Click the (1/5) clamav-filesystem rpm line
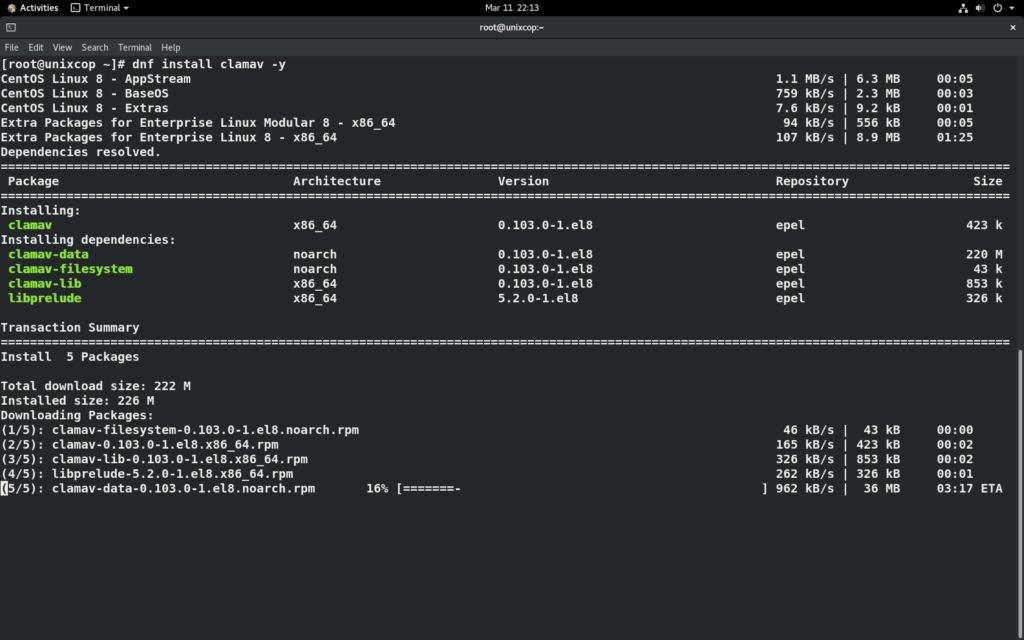The width and height of the screenshot is (1024, 640). [180, 430]
